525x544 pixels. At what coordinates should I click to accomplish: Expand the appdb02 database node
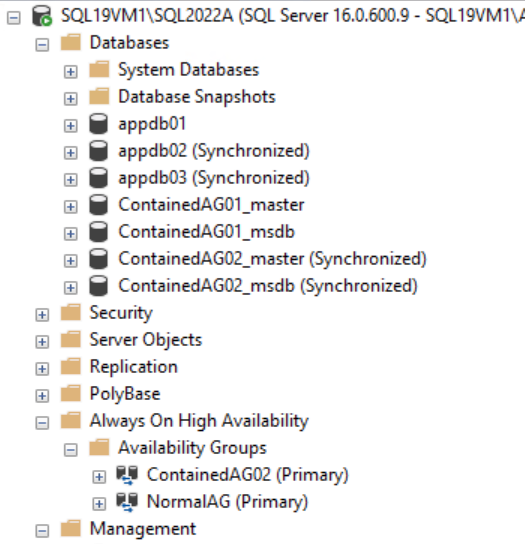point(70,153)
